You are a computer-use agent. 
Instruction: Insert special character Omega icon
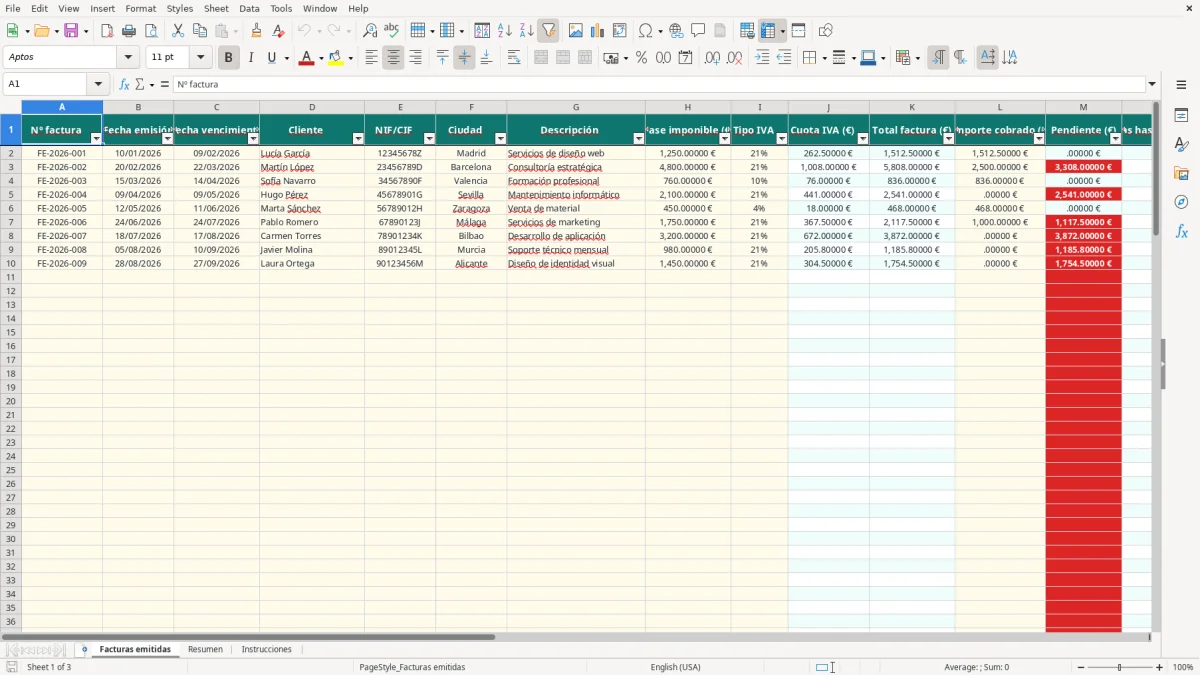coord(646,31)
